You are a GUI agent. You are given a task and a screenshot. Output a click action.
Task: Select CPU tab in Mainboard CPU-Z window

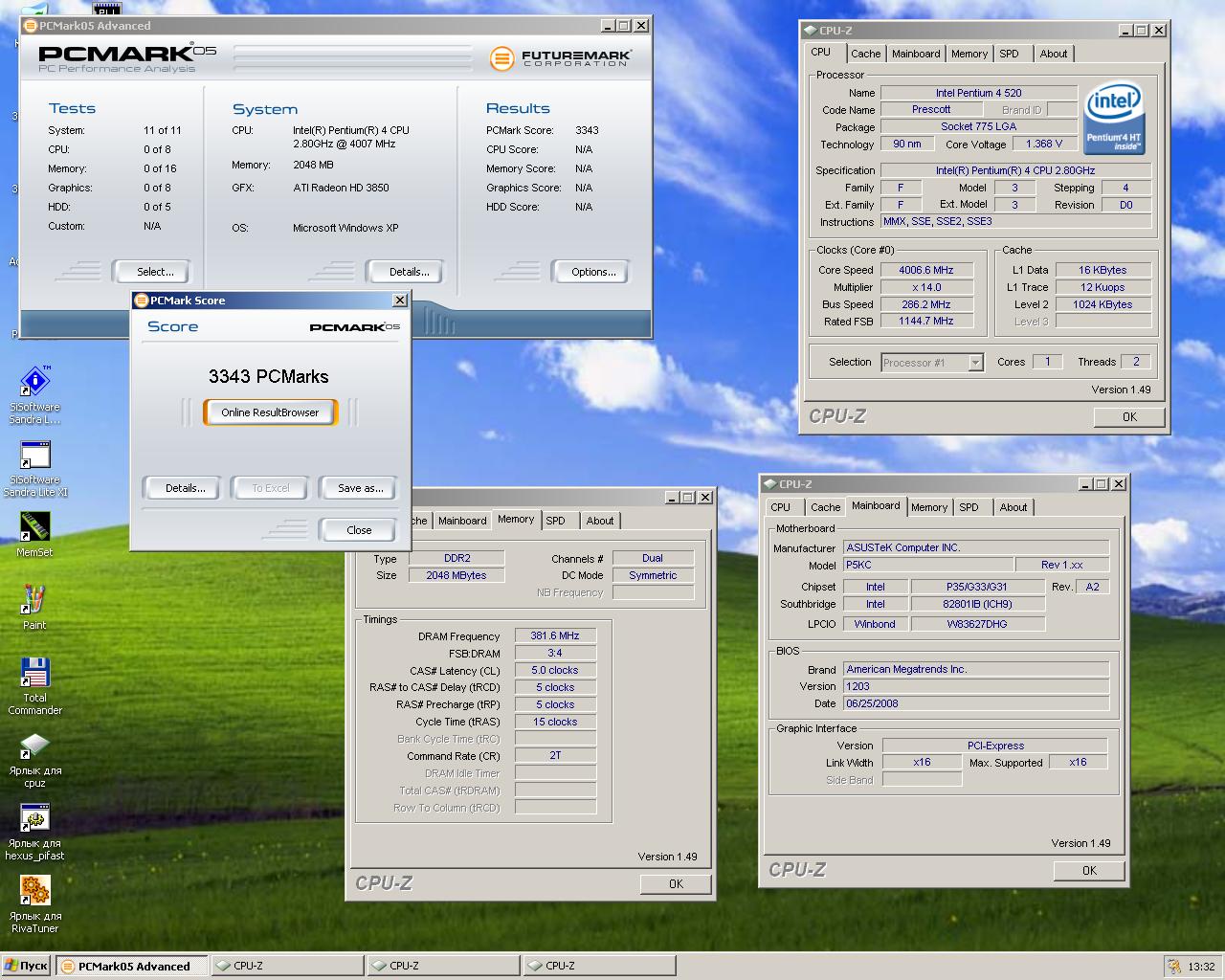pyautogui.click(x=781, y=507)
